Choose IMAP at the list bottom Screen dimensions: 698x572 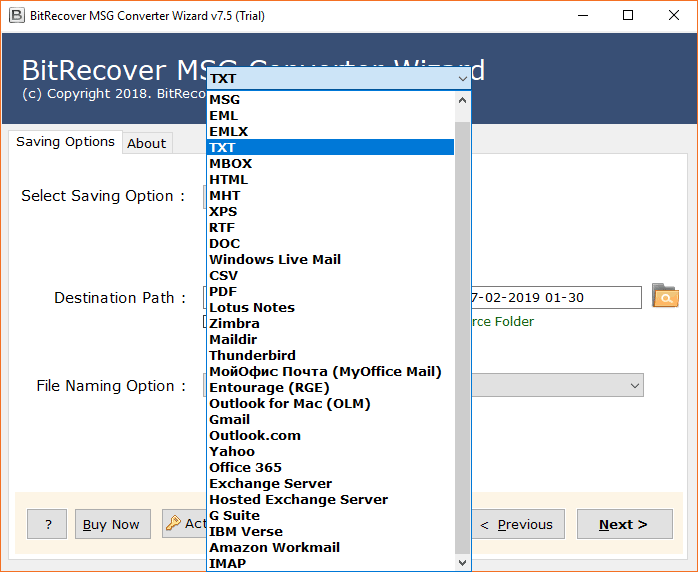pyautogui.click(x=330, y=564)
